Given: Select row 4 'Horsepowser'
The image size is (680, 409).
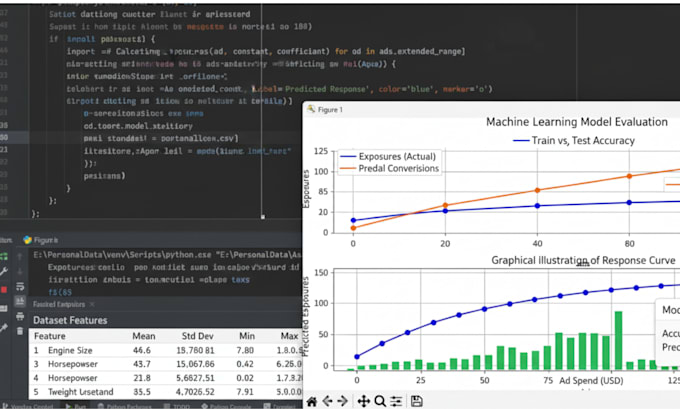Looking at the screenshot, I should (166, 378).
